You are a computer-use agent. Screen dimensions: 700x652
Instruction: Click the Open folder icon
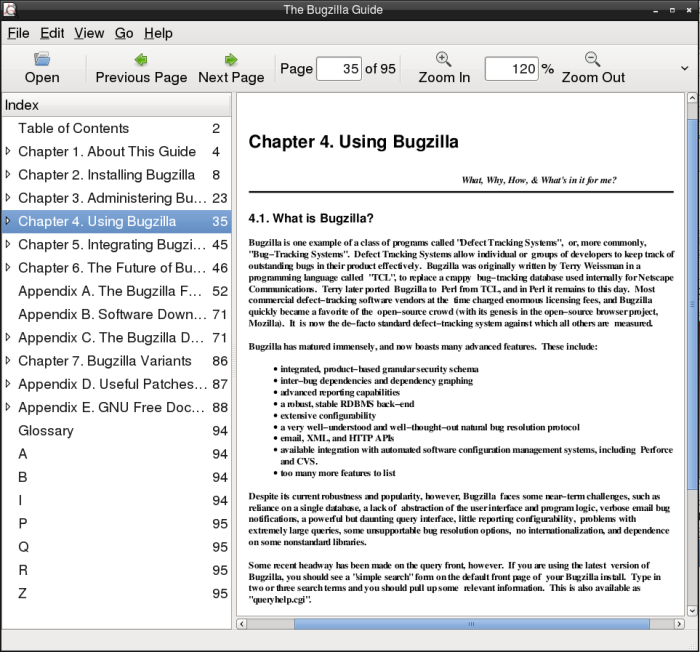click(42, 59)
